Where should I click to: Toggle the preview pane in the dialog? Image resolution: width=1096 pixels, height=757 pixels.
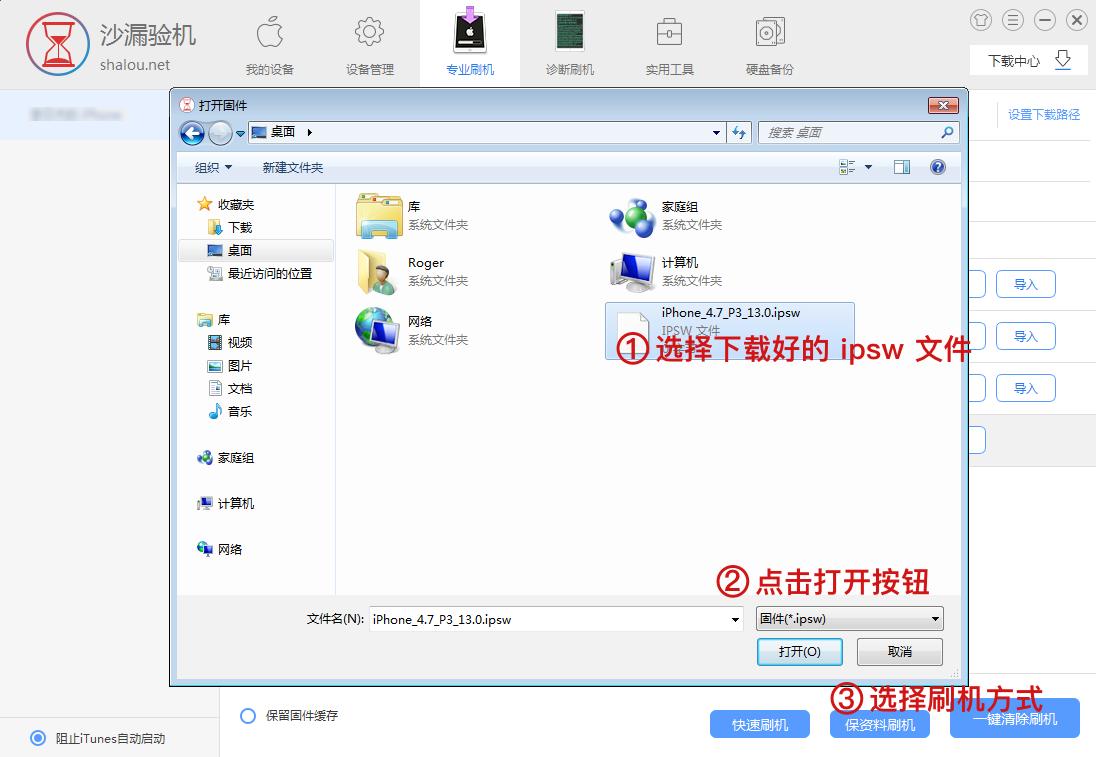click(901, 167)
